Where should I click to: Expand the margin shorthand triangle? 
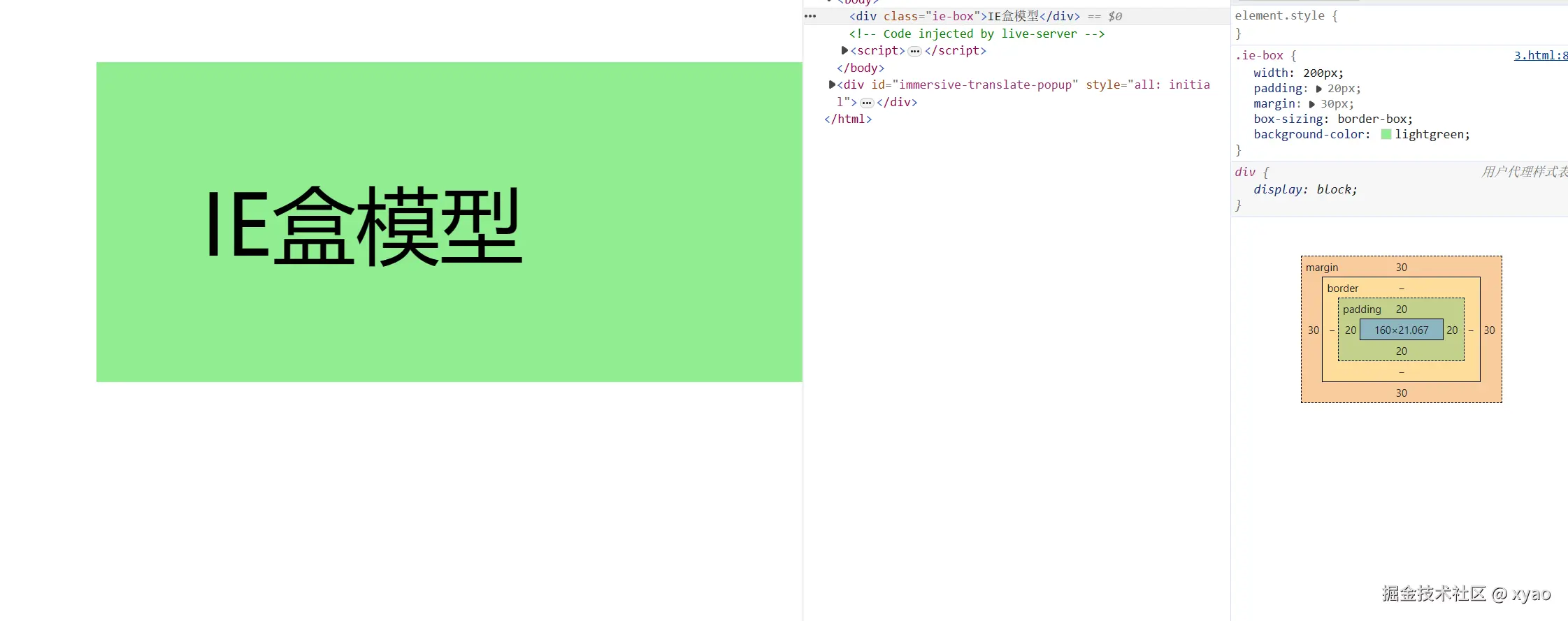[1312, 104]
